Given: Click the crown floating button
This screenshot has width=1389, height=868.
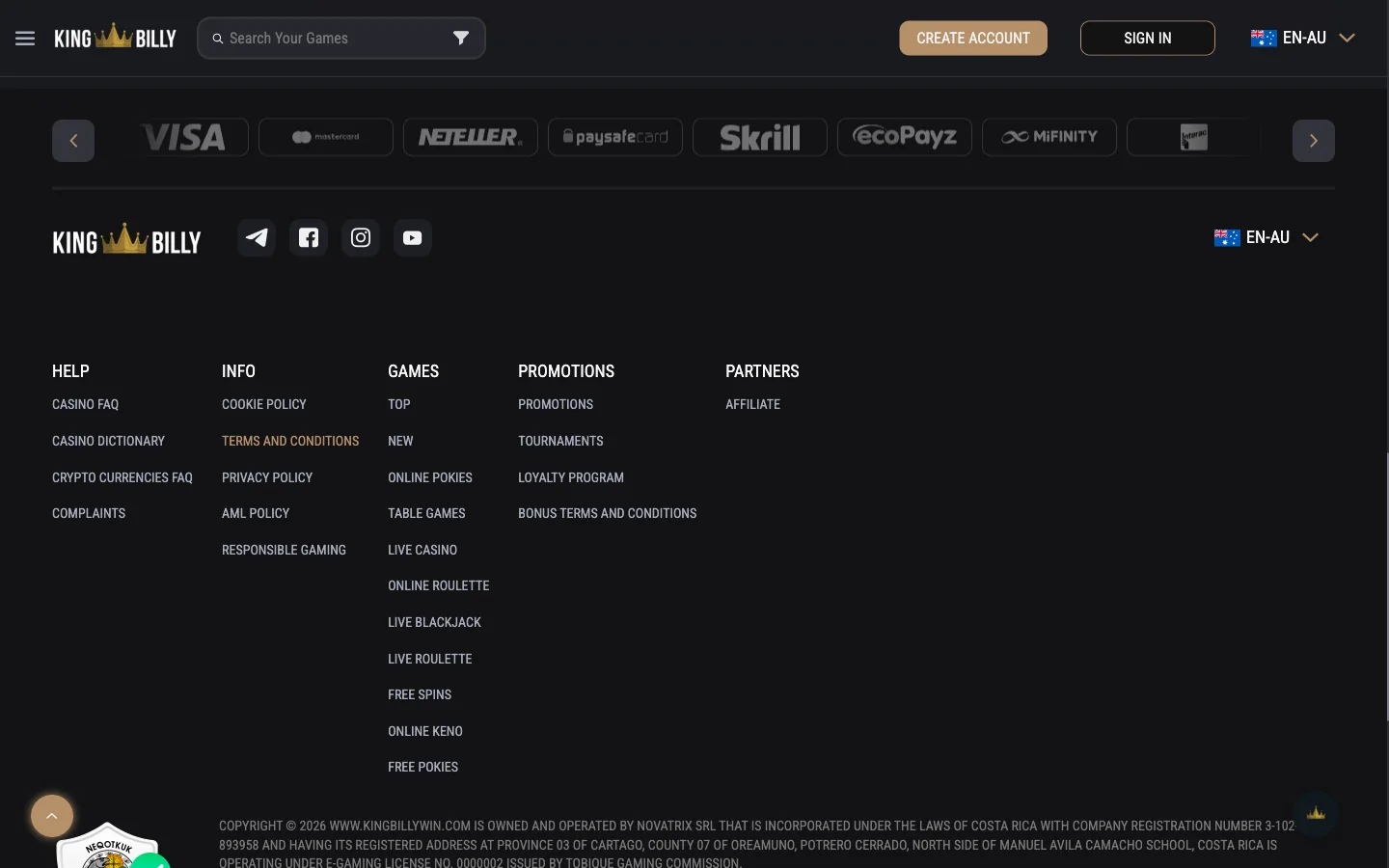Looking at the screenshot, I should click(1316, 813).
